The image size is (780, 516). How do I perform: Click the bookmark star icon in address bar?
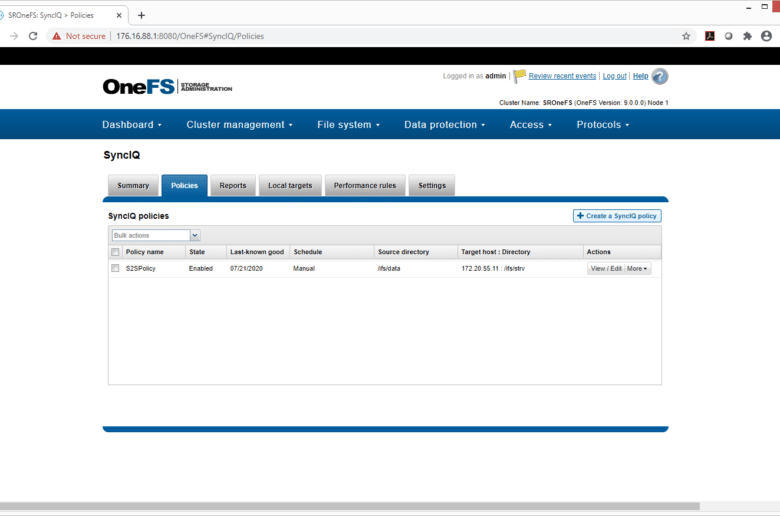point(686,36)
